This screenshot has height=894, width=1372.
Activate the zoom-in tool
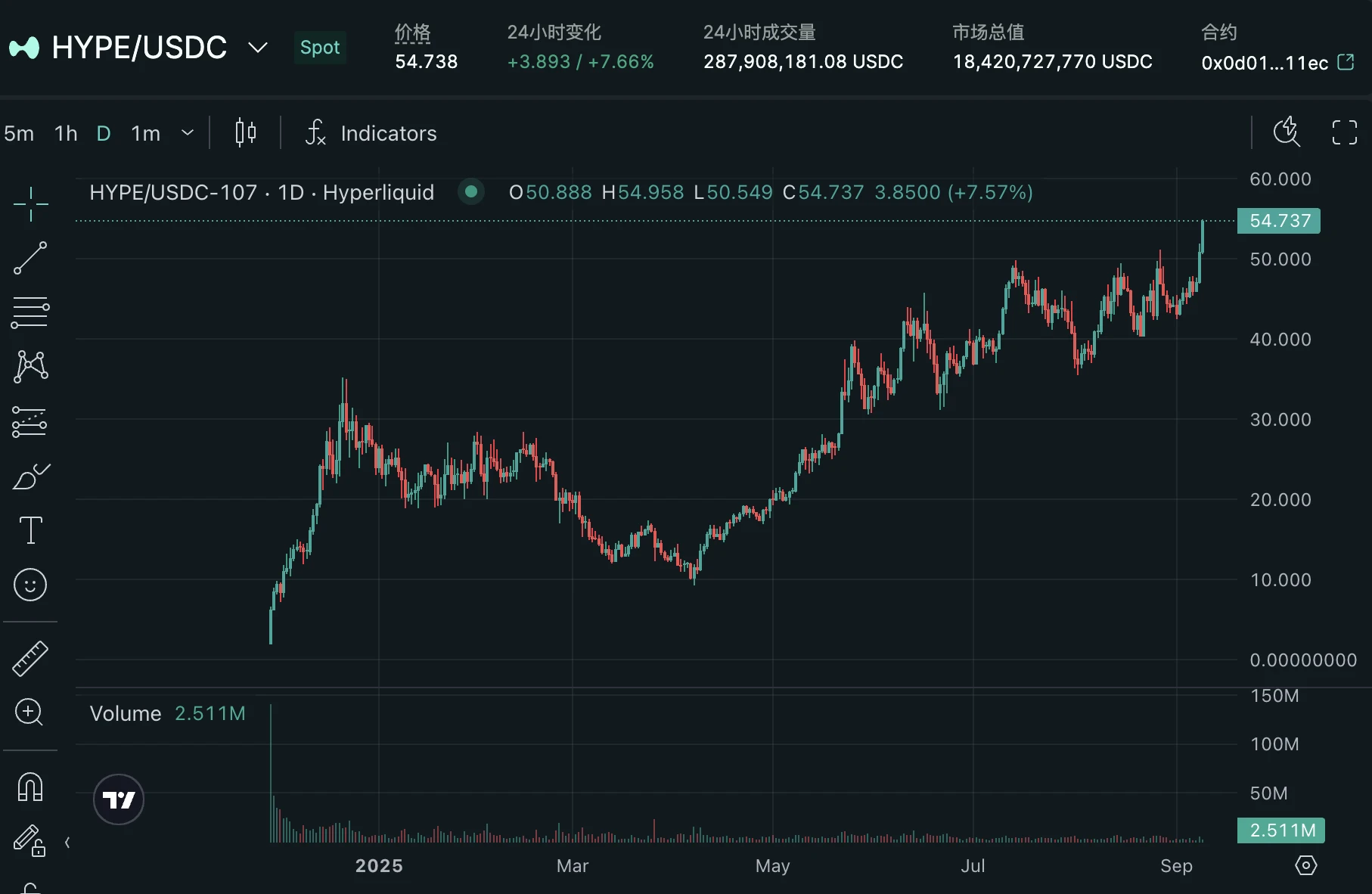30,712
